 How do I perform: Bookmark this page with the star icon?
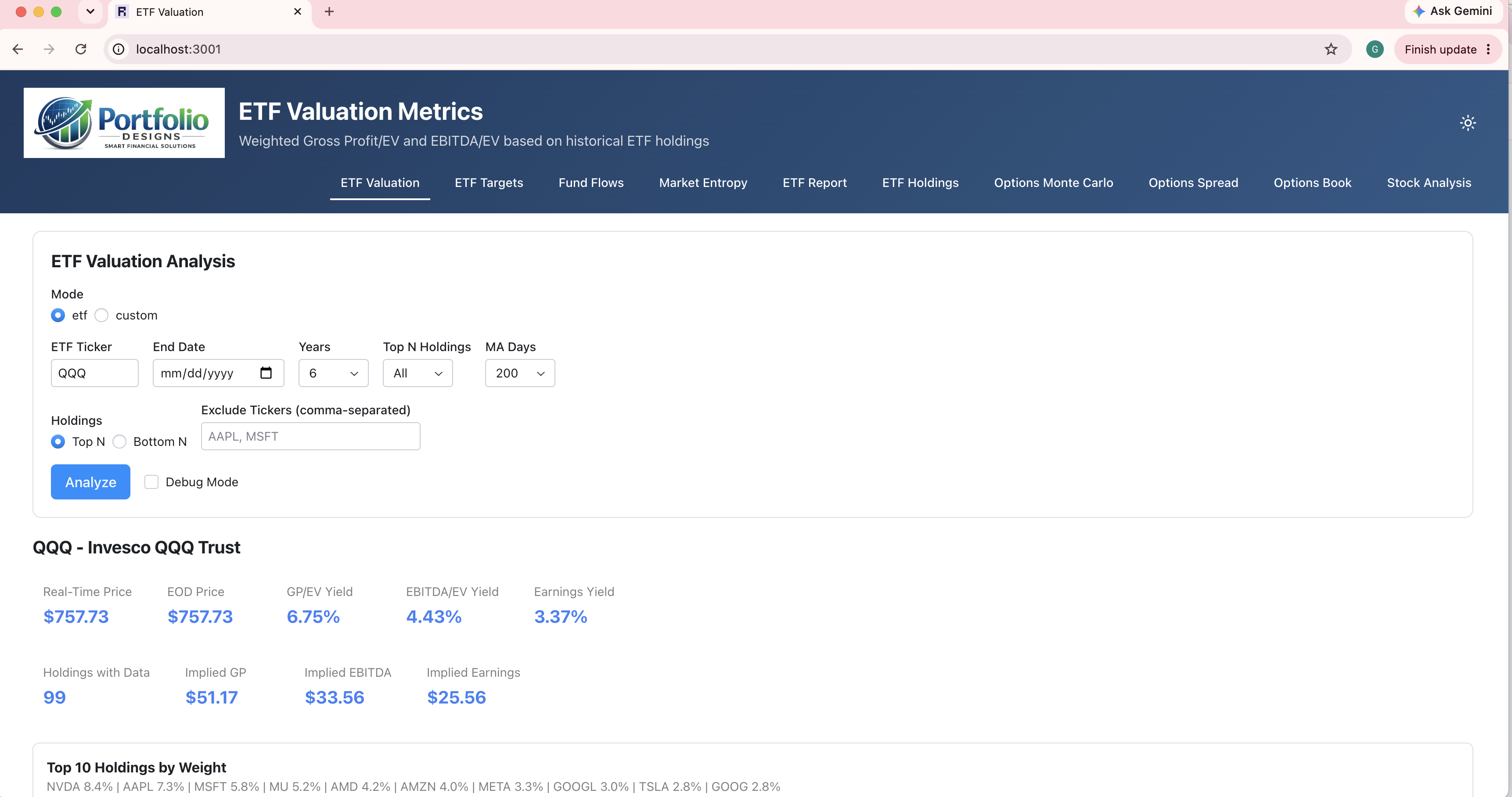[x=1331, y=49]
